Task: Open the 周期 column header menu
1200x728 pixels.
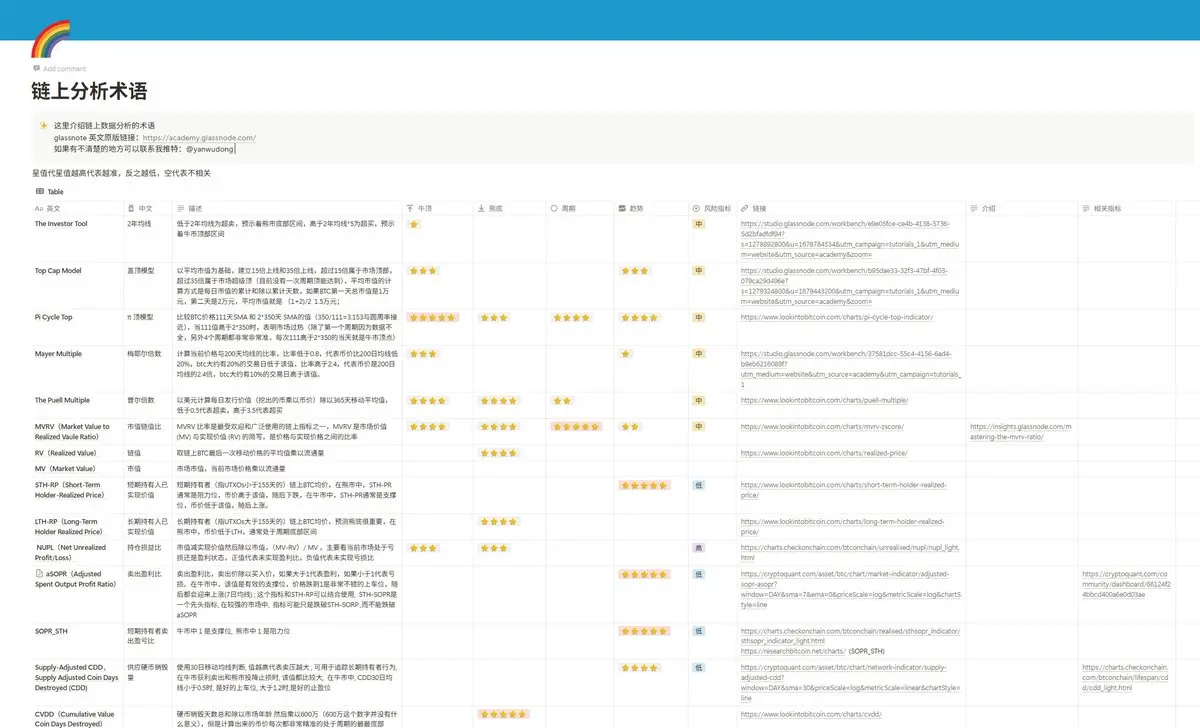Action: point(579,208)
